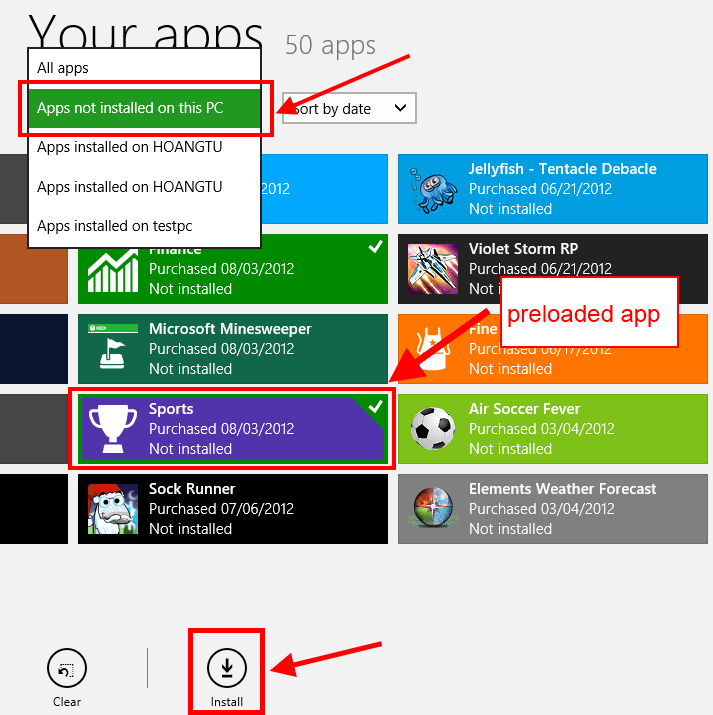The width and height of the screenshot is (713, 715).
Task: Choose Apps installed on testpc
Action: [x=144, y=226]
